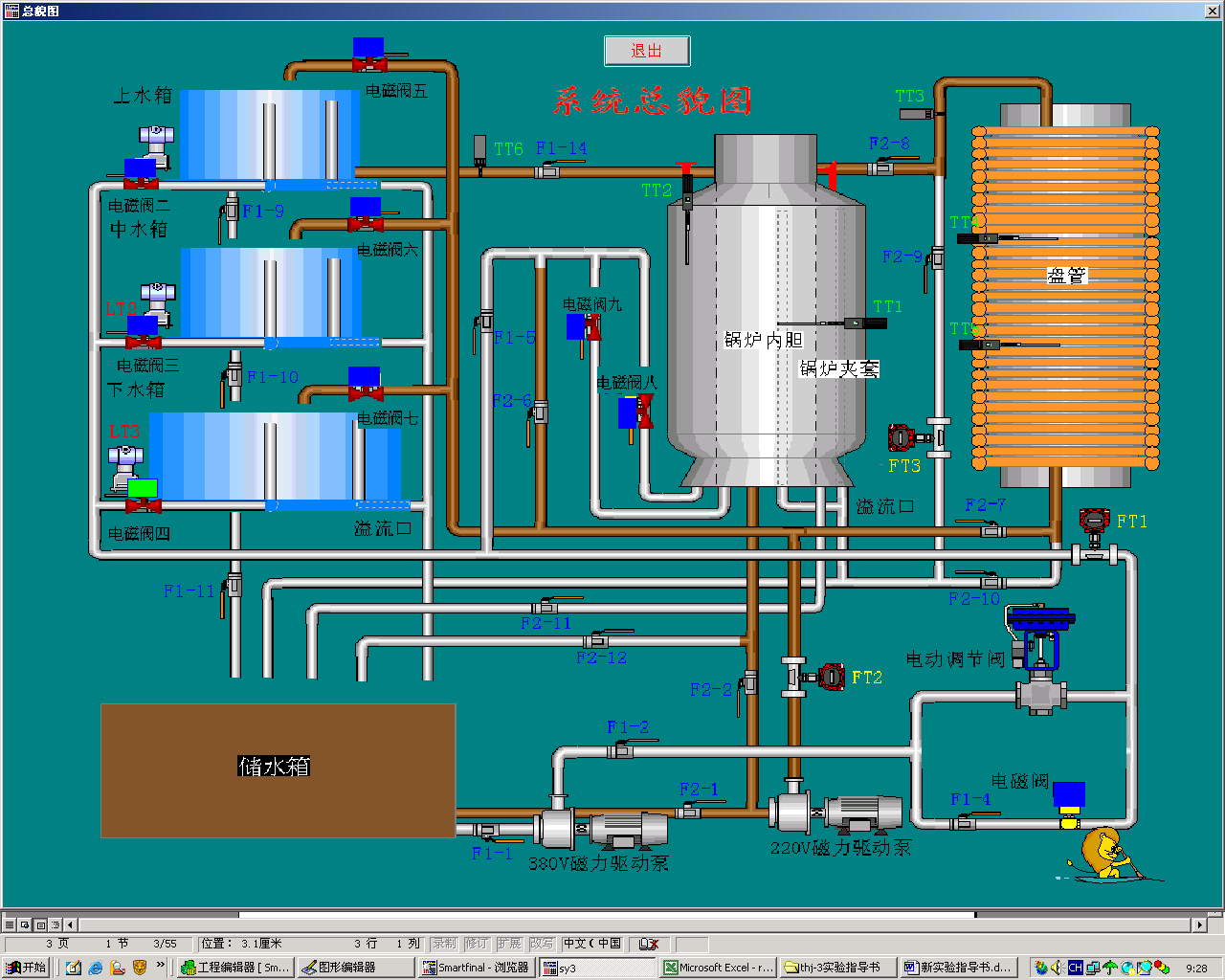This screenshot has height=980, width=1225.
Task: Toggle solenoid valve 电磁阀五 on top pipe
Action: coord(368,55)
